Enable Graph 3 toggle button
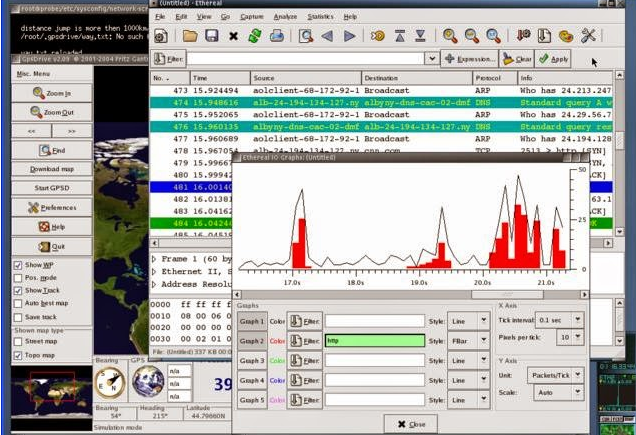This screenshot has height=435, width=636. 252,360
